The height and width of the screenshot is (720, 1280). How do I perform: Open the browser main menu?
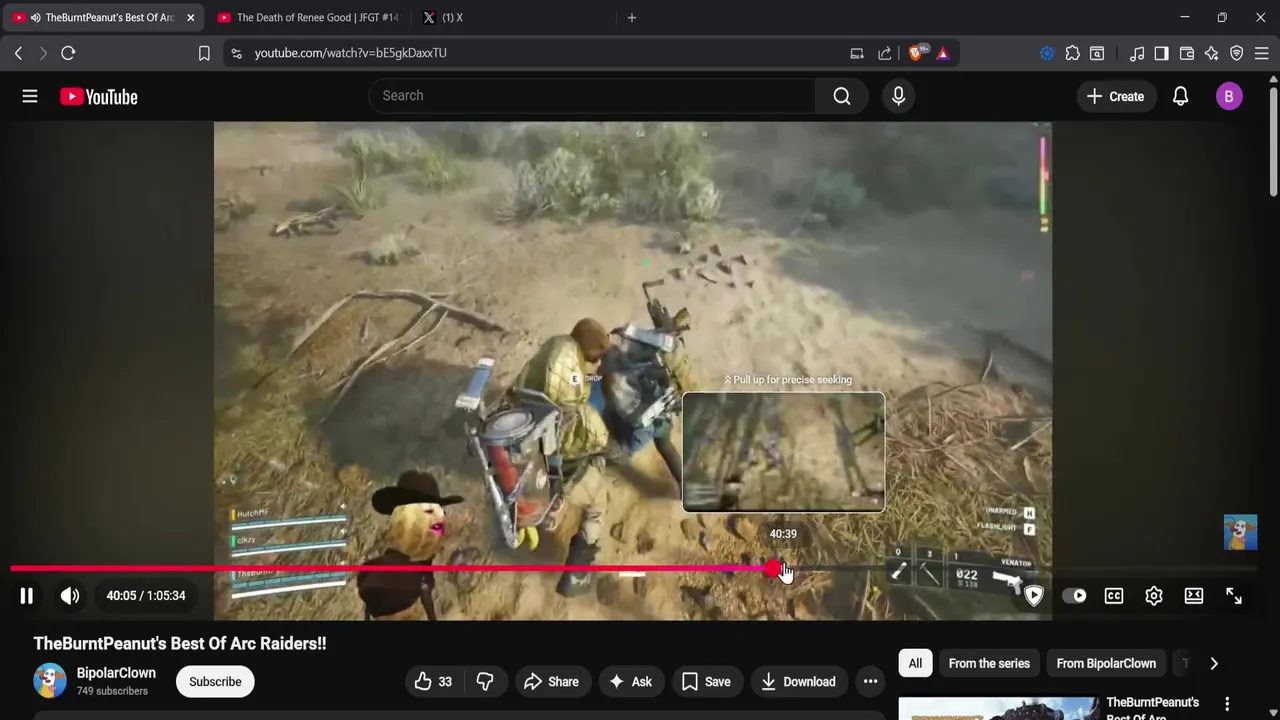1261,53
